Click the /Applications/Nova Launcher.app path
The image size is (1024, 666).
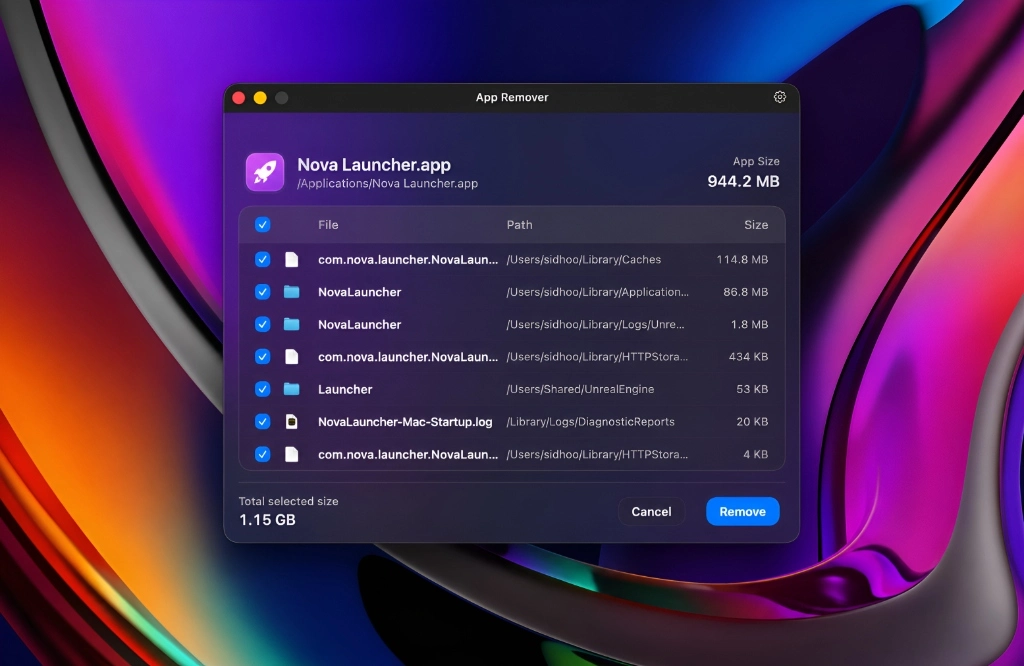pyautogui.click(x=387, y=183)
